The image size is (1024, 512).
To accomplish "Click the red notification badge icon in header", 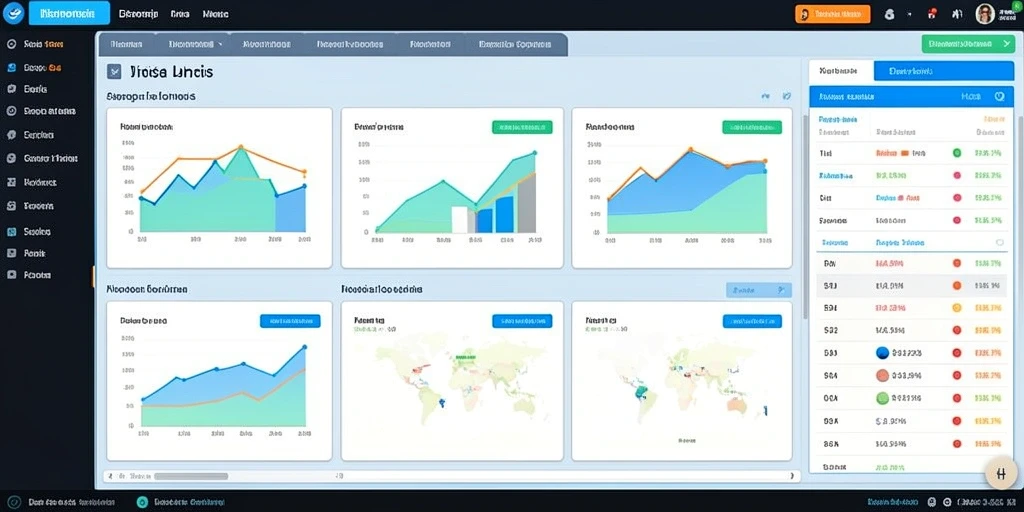I will [x=933, y=14].
